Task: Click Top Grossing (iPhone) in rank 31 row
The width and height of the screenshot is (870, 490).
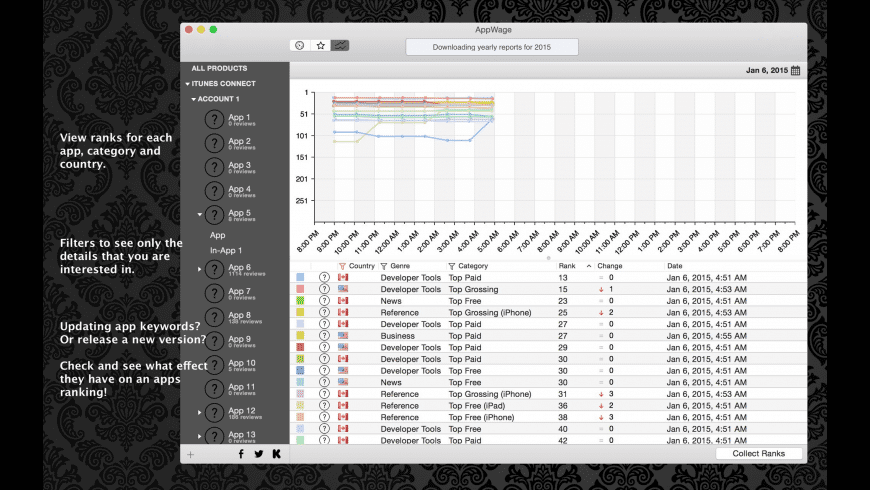Action: (x=490, y=394)
